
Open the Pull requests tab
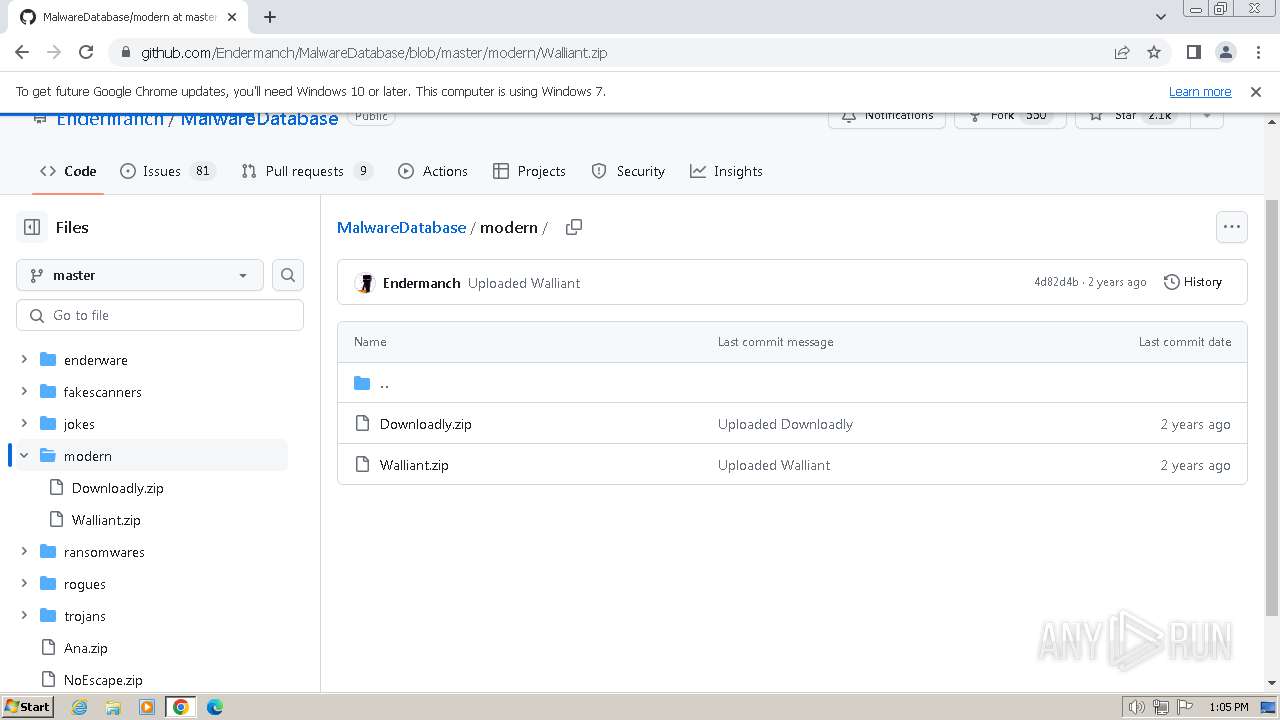(305, 171)
